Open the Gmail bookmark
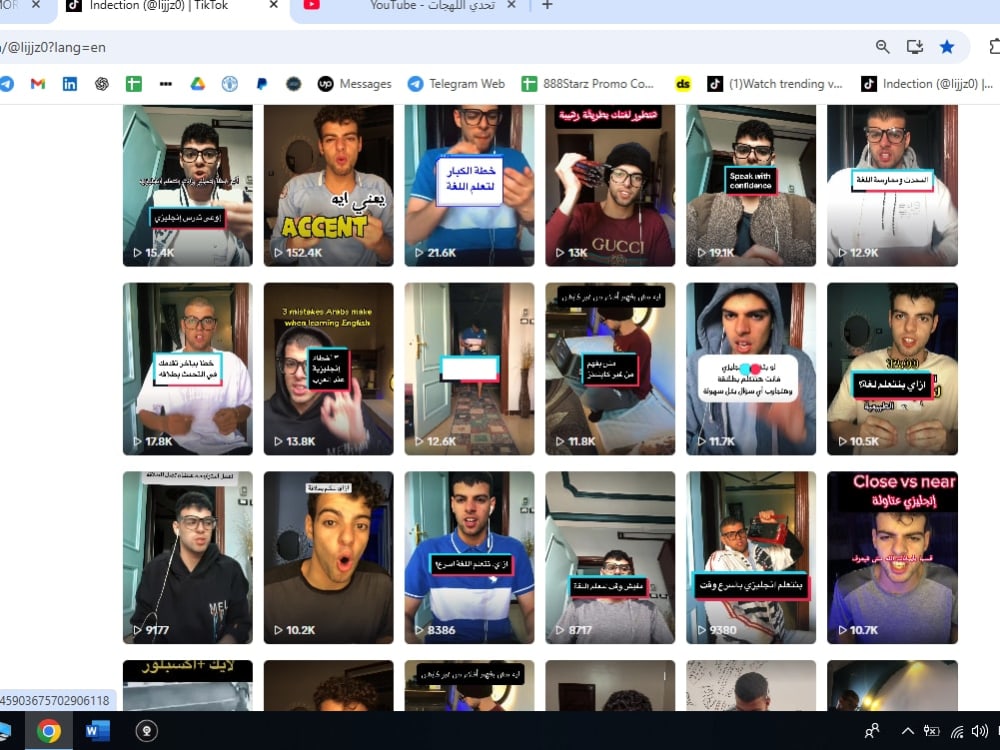The width and height of the screenshot is (1000, 750). point(38,84)
